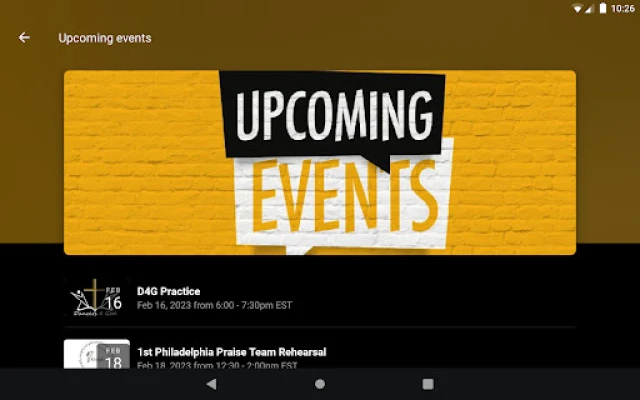The width and height of the screenshot is (640, 400).
Task: Tap the D4G Practice Feb 16 thumbnail
Action: pos(97,298)
